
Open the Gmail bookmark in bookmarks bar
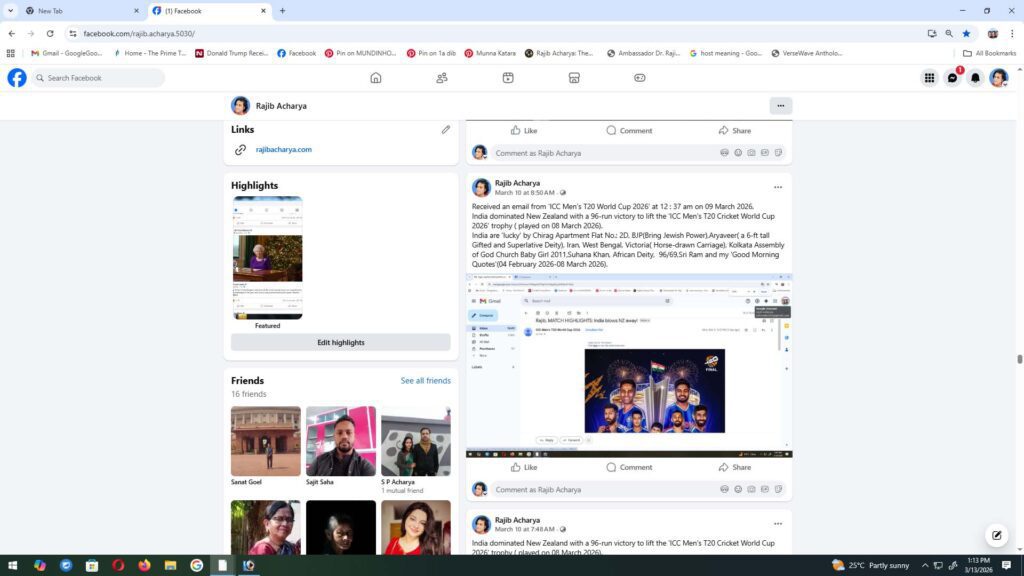tap(66, 53)
